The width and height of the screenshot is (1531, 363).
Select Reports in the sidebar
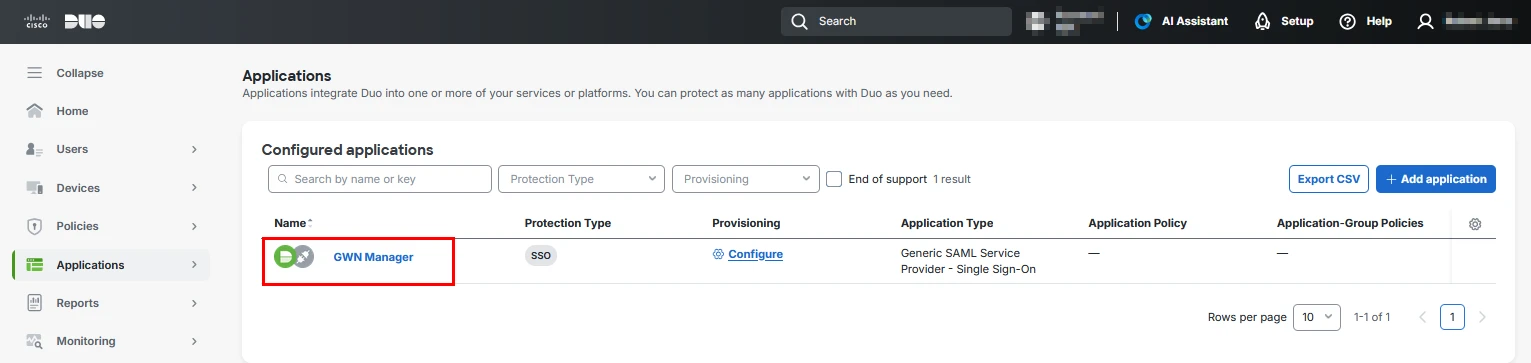point(77,303)
